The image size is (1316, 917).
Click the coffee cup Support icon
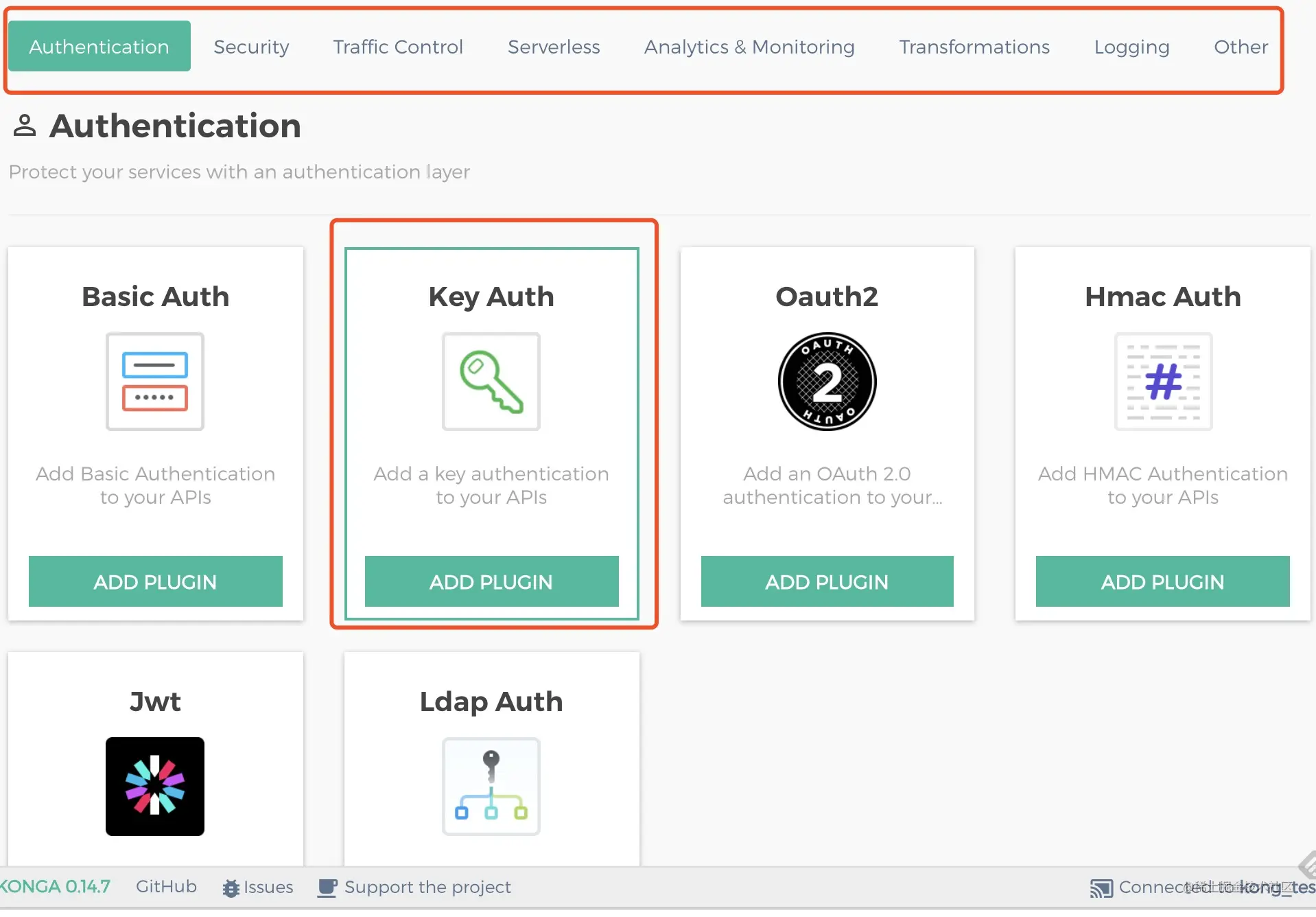coord(327,888)
